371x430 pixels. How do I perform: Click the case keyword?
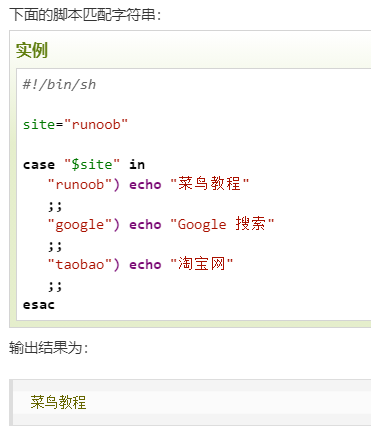coord(39,165)
